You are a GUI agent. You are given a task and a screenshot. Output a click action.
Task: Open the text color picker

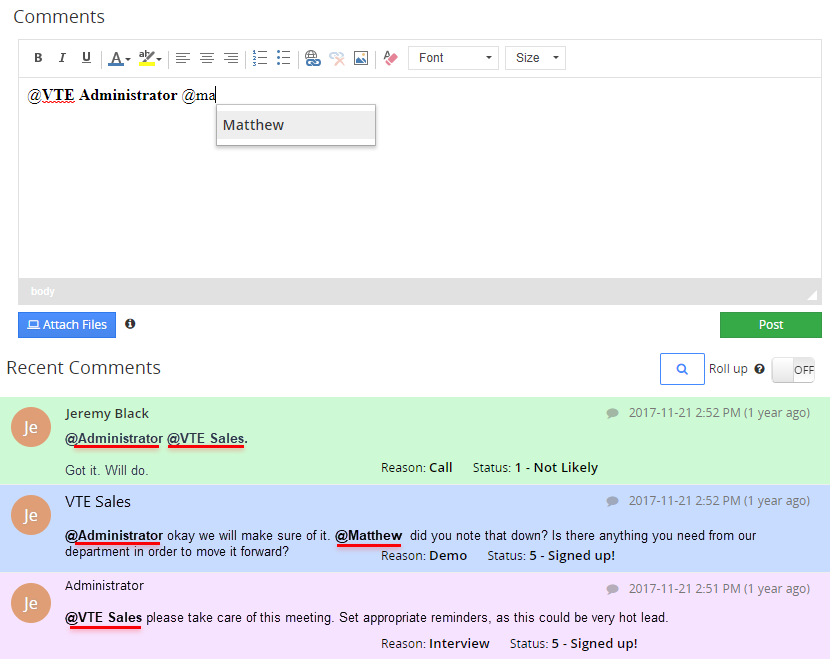tap(119, 58)
